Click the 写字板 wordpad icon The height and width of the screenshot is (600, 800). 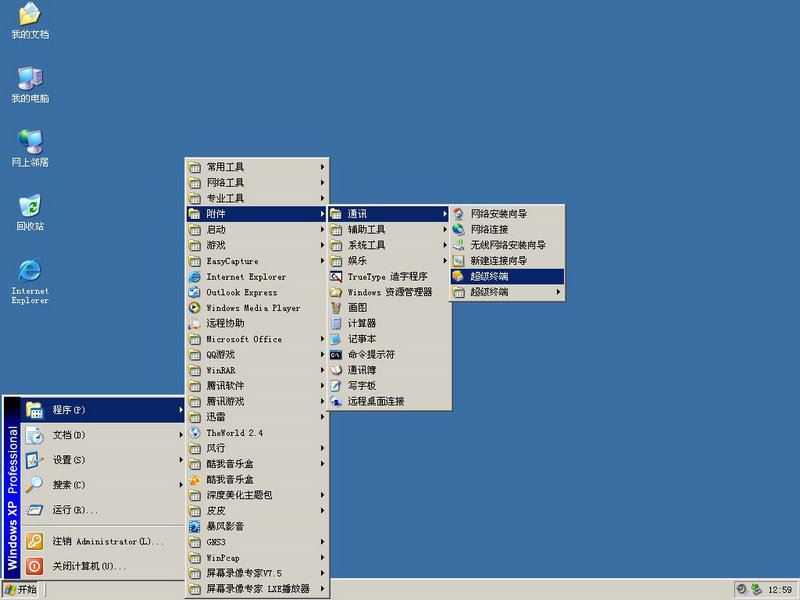coord(336,386)
